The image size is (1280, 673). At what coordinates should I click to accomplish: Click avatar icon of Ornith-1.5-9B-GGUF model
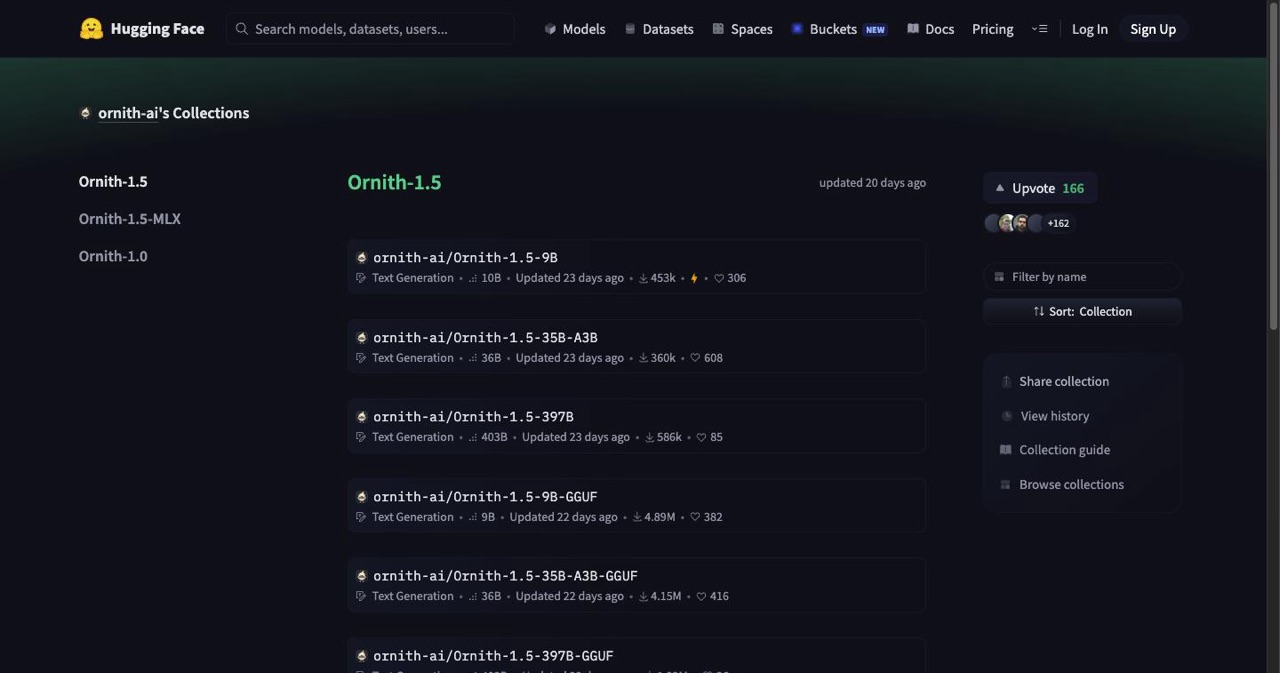click(x=362, y=497)
